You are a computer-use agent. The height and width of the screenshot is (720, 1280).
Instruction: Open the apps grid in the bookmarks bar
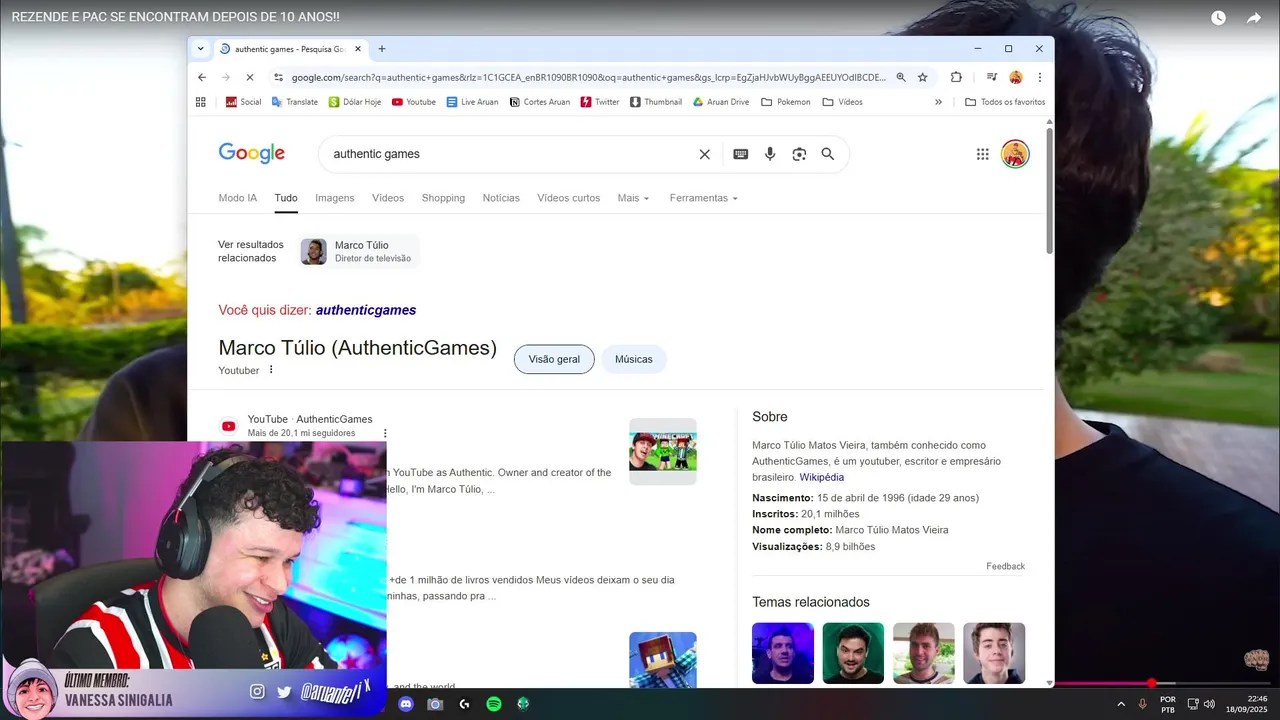coord(201,102)
